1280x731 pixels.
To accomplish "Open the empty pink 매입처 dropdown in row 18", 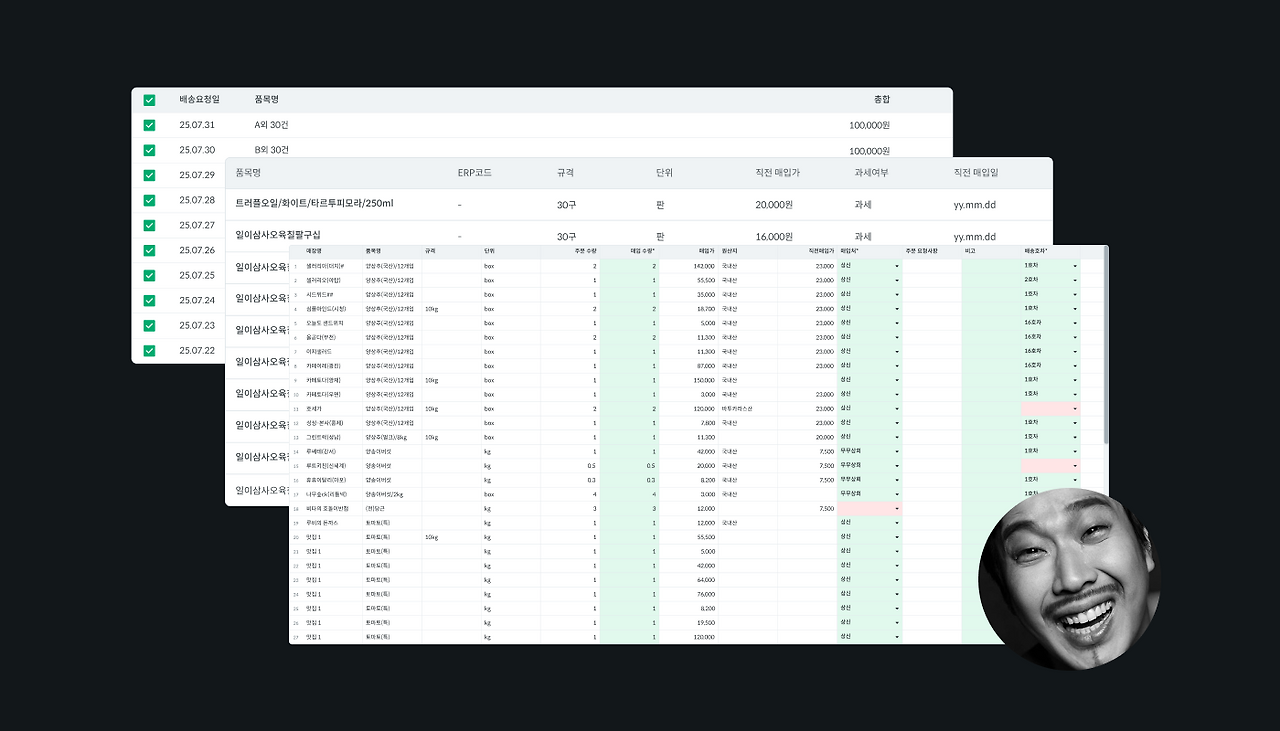I will click(x=870, y=508).
